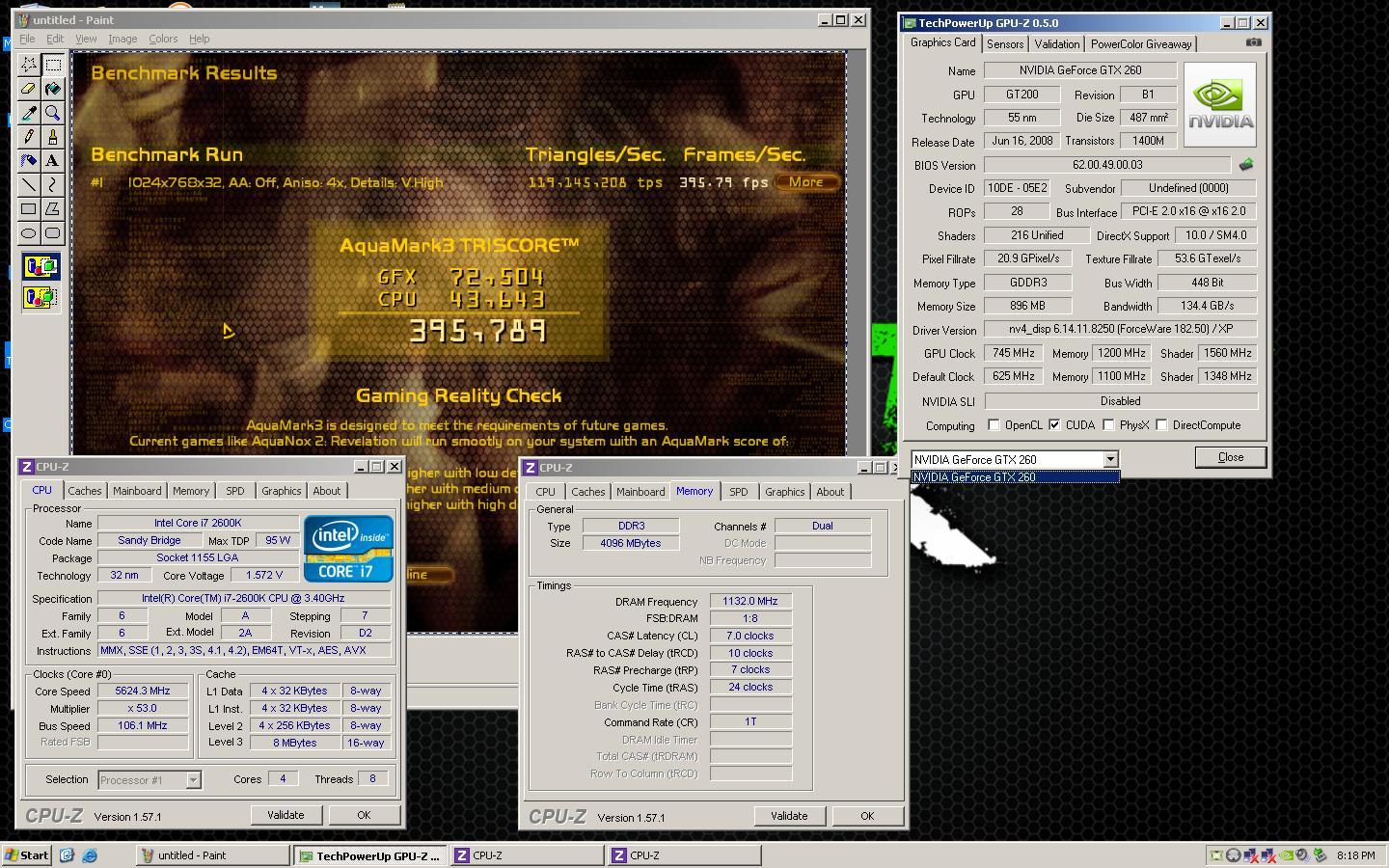The width and height of the screenshot is (1389, 868).
Task: Click GPU-Z screenshot camera icon
Action: coord(1253,42)
